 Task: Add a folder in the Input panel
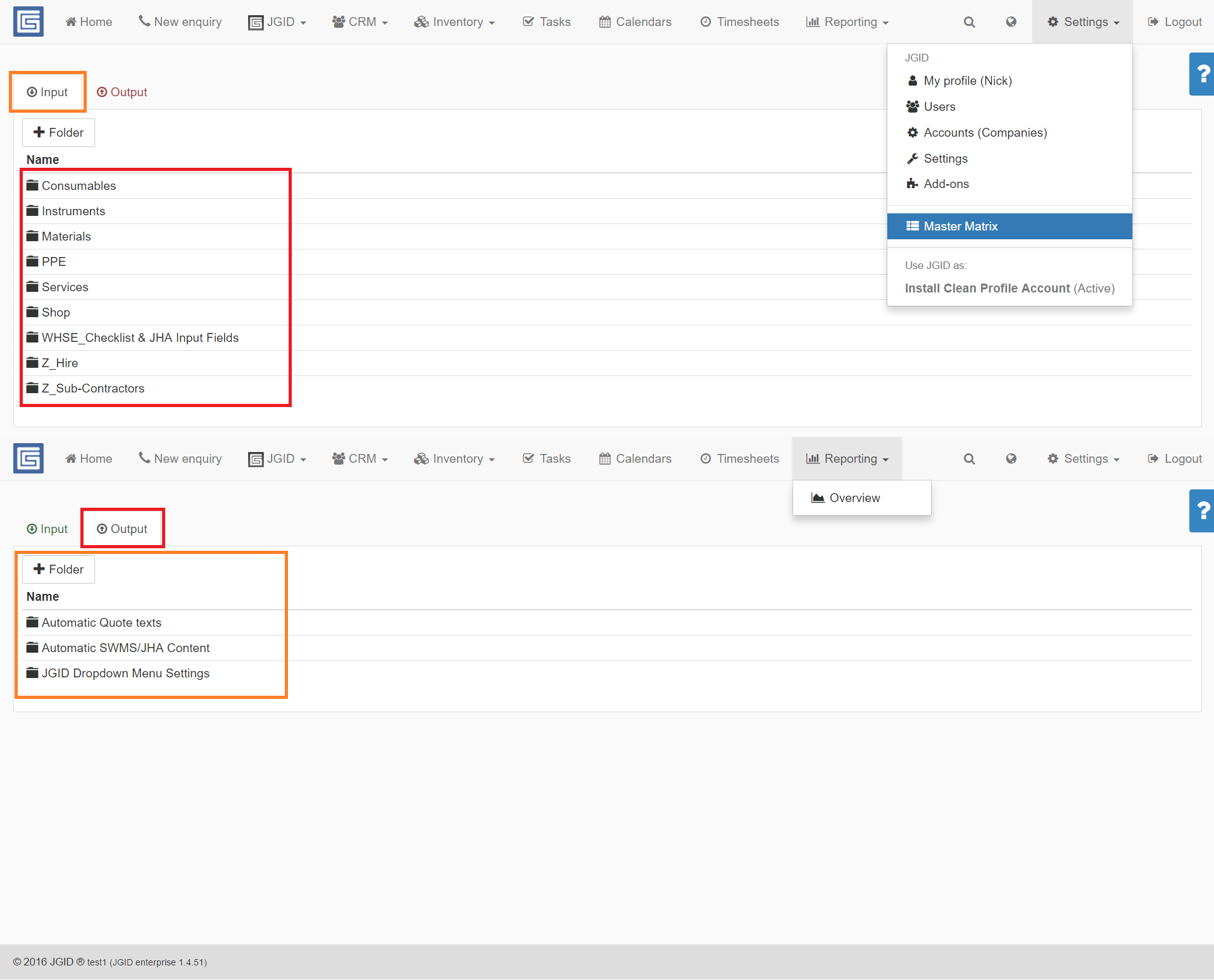coord(58,132)
